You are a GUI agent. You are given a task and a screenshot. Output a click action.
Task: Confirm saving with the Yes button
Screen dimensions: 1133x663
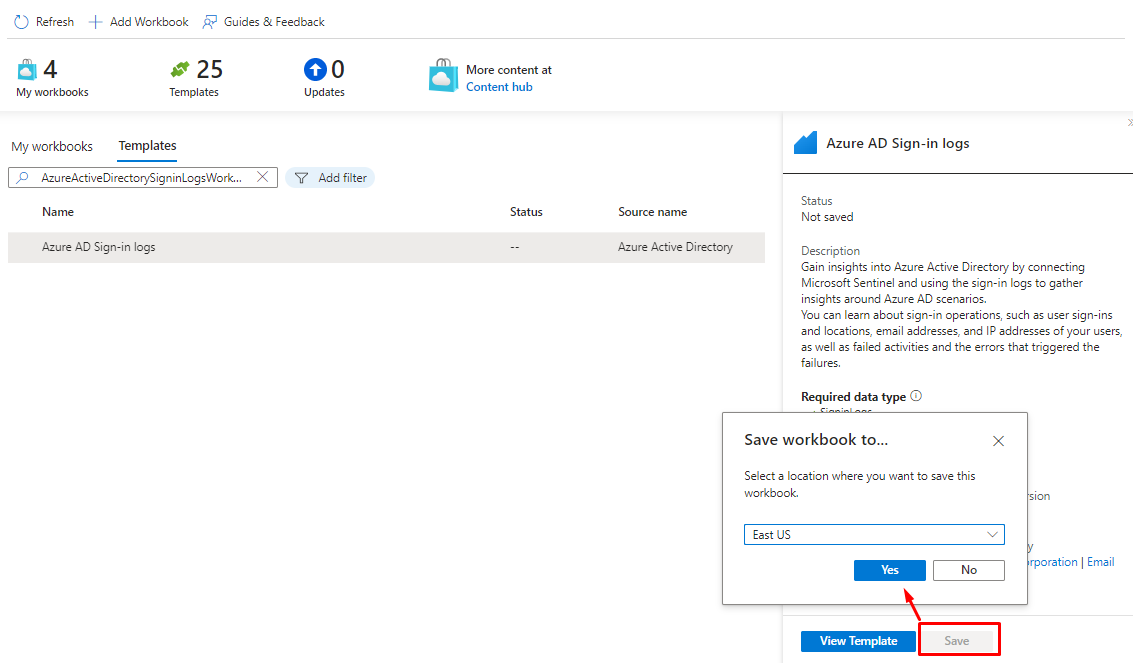pos(889,570)
